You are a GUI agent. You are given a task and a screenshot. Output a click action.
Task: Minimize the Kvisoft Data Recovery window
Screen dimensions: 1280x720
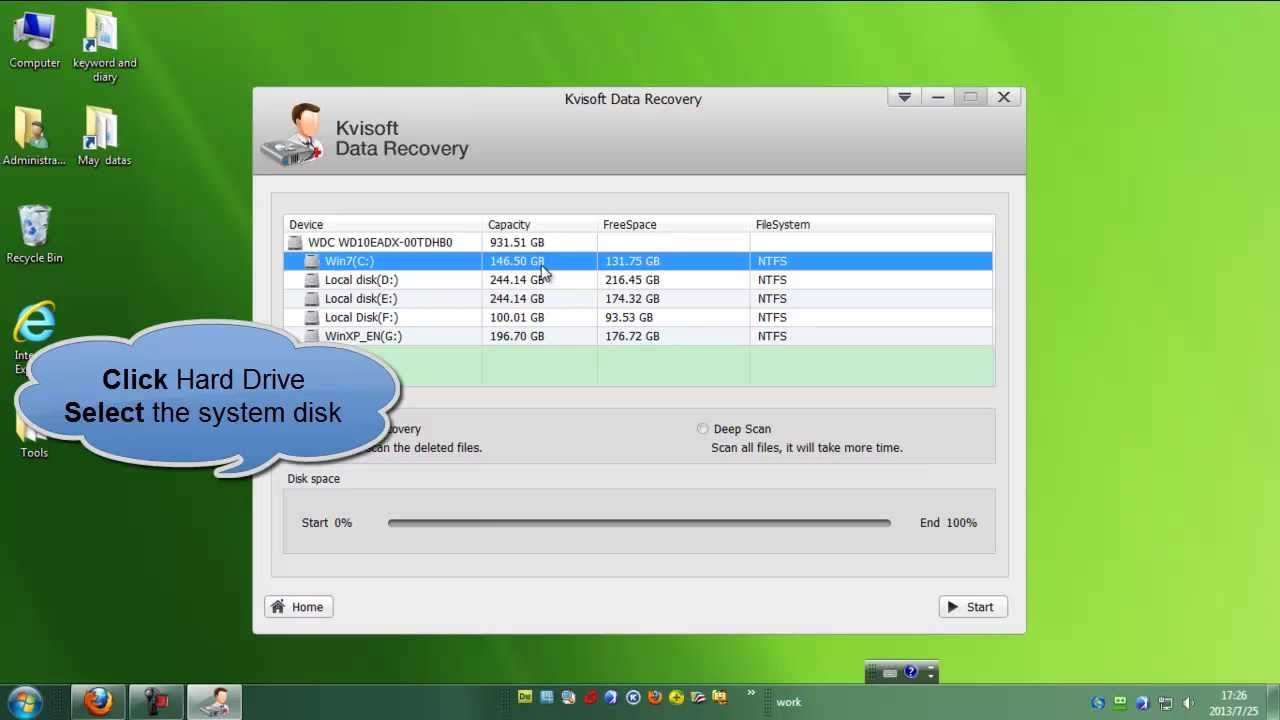[938, 97]
